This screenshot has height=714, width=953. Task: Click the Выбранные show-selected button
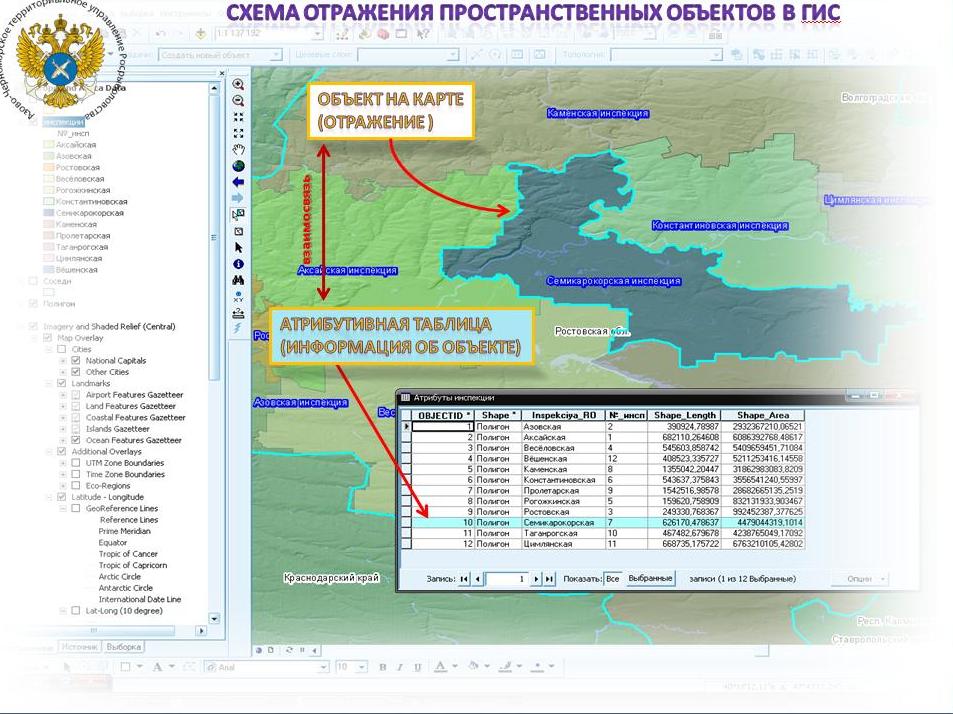pyautogui.click(x=650, y=578)
